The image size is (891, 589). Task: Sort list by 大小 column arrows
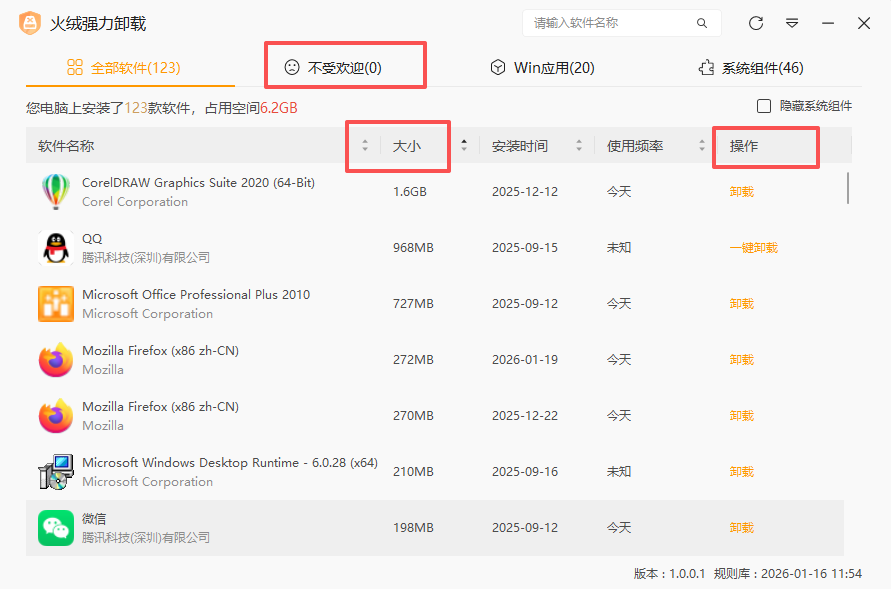(464, 146)
